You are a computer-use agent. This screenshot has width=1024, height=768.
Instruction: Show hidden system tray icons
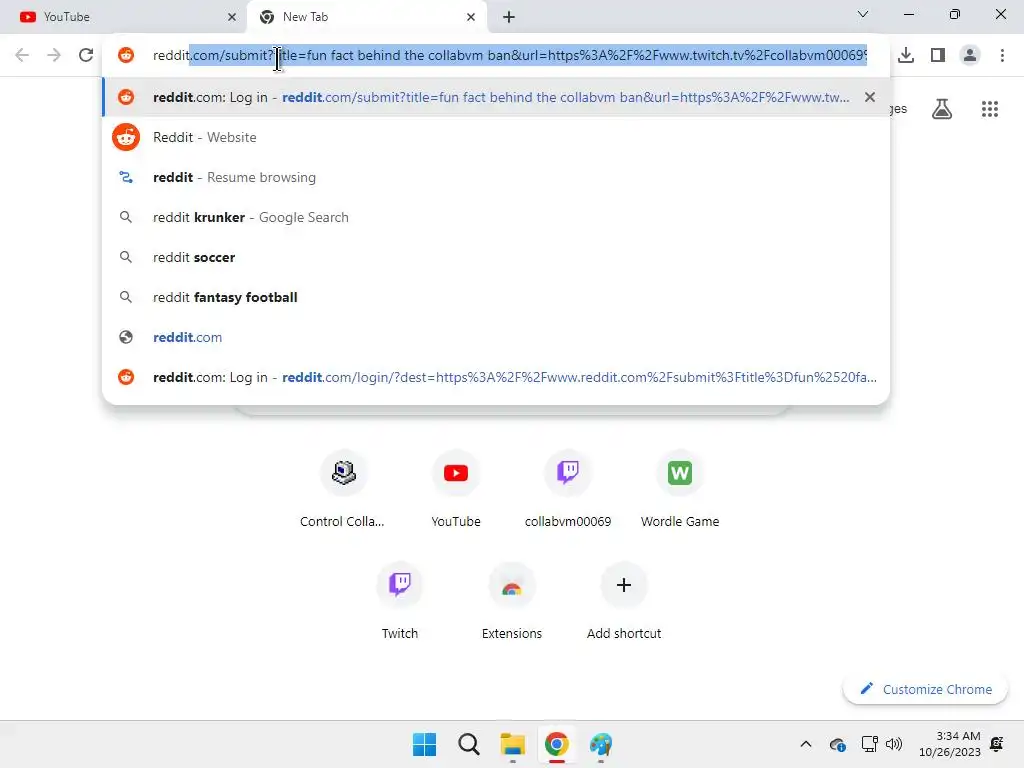(806, 744)
